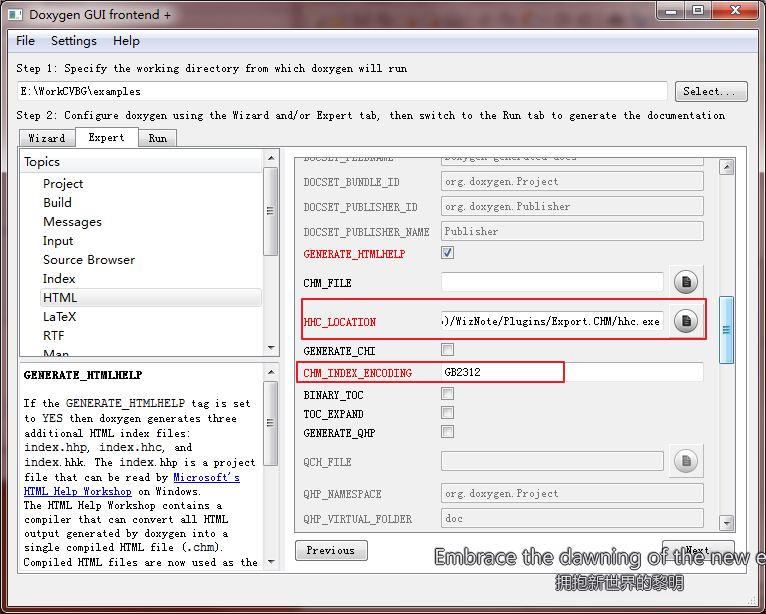
Task: Click the Topics list scroll up arrow
Action: (271, 158)
